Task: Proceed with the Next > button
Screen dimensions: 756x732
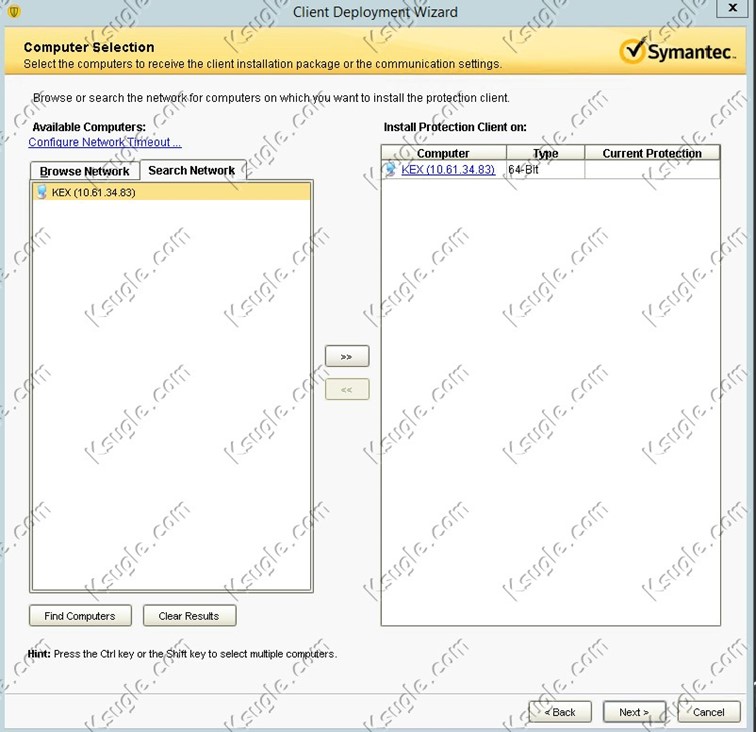Action: [x=634, y=712]
